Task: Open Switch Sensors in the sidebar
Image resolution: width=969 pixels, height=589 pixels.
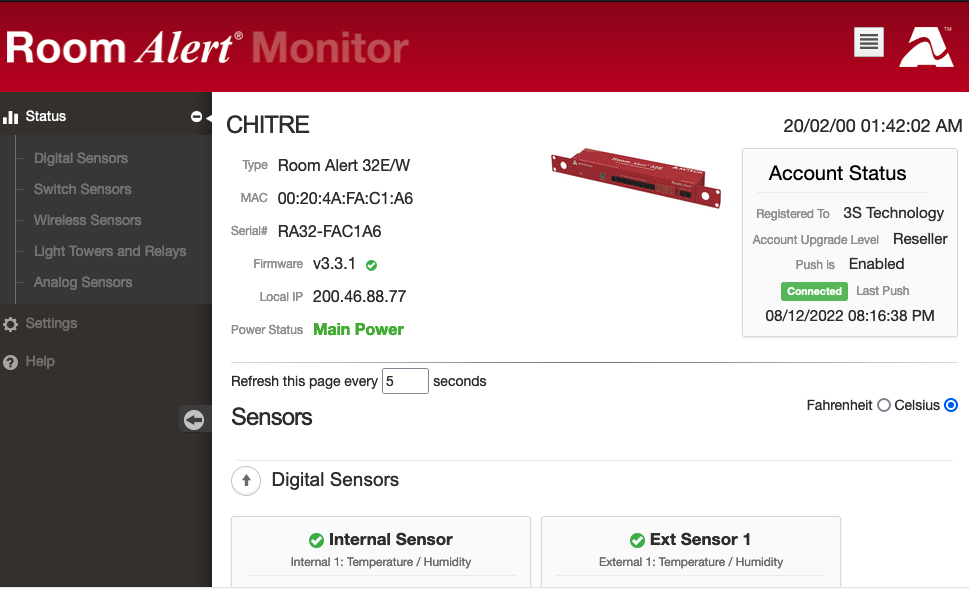Action: (x=82, y=189)
